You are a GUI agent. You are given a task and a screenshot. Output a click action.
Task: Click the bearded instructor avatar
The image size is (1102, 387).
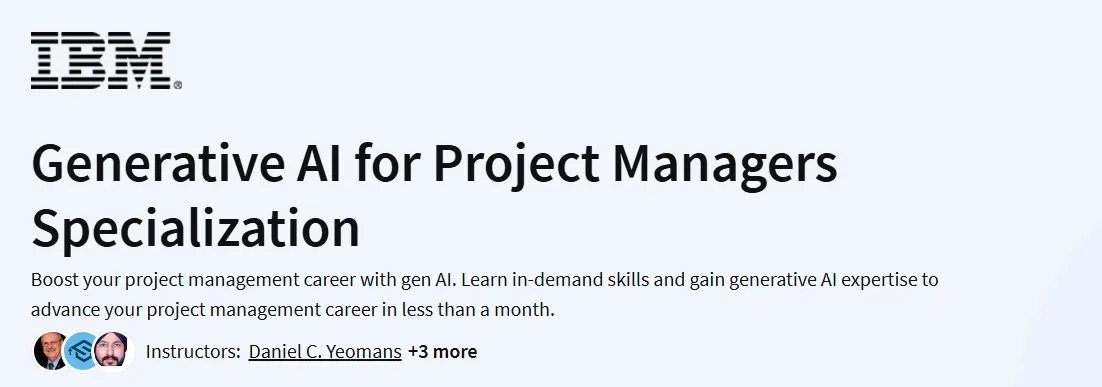click(112, 351)
